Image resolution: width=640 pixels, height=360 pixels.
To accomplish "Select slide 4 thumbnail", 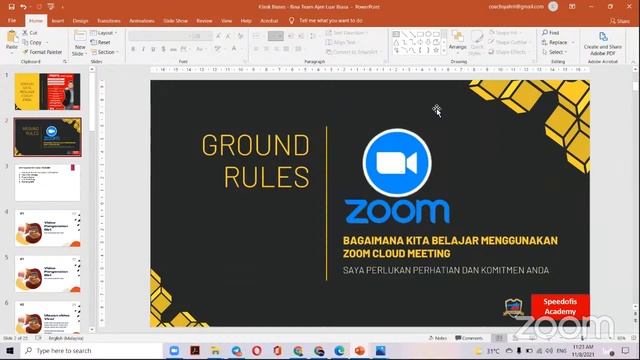I will point(48,228).
